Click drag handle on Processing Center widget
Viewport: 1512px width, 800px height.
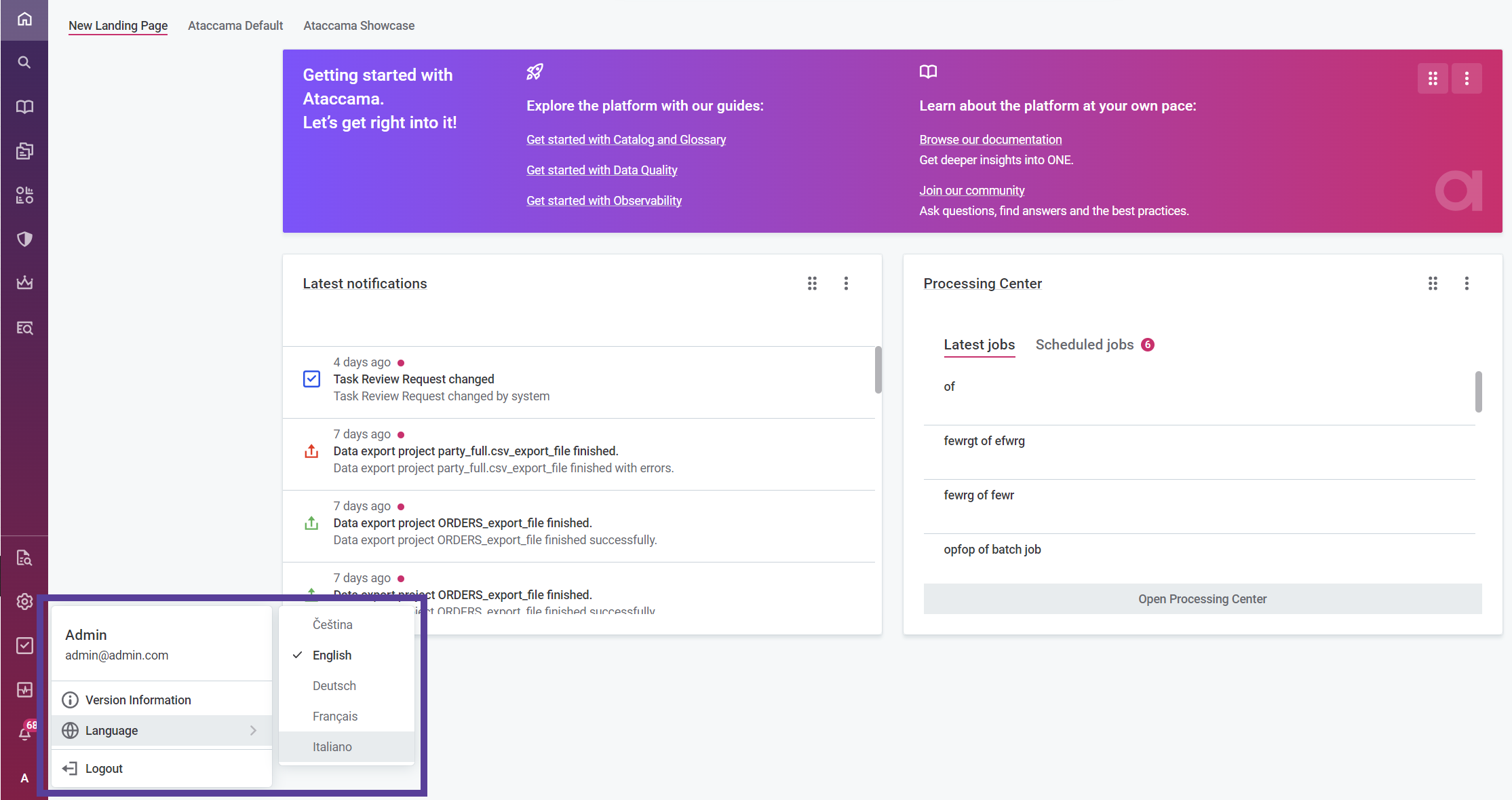pyautogui.click(x=1433, y=284)
